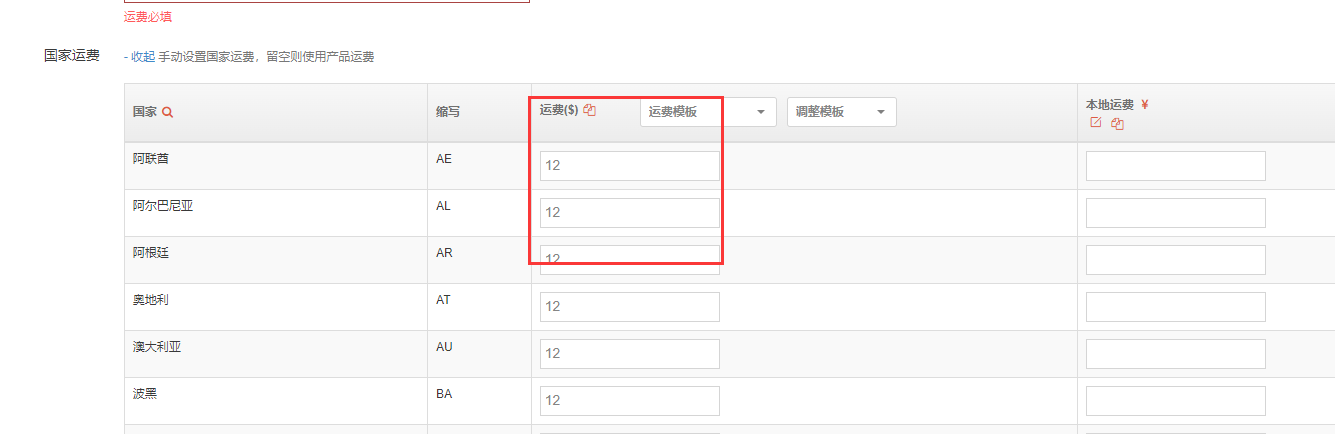The image size is (1335, 434).
Task: Click the 本地运费 input for 阿联酋
Action: click(x=1176, y=166)
